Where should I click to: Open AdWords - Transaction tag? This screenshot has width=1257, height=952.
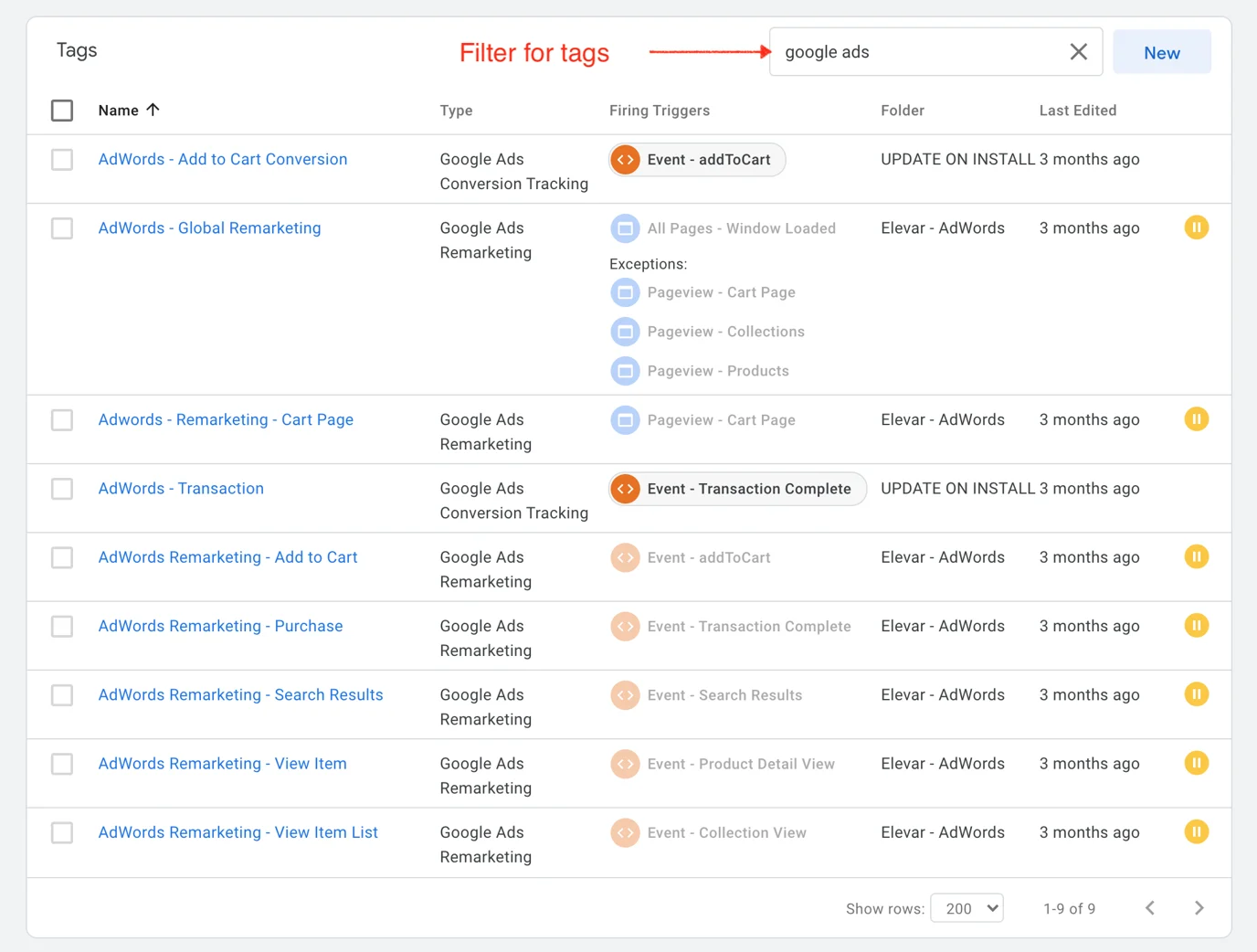click(x=181, y=488)
